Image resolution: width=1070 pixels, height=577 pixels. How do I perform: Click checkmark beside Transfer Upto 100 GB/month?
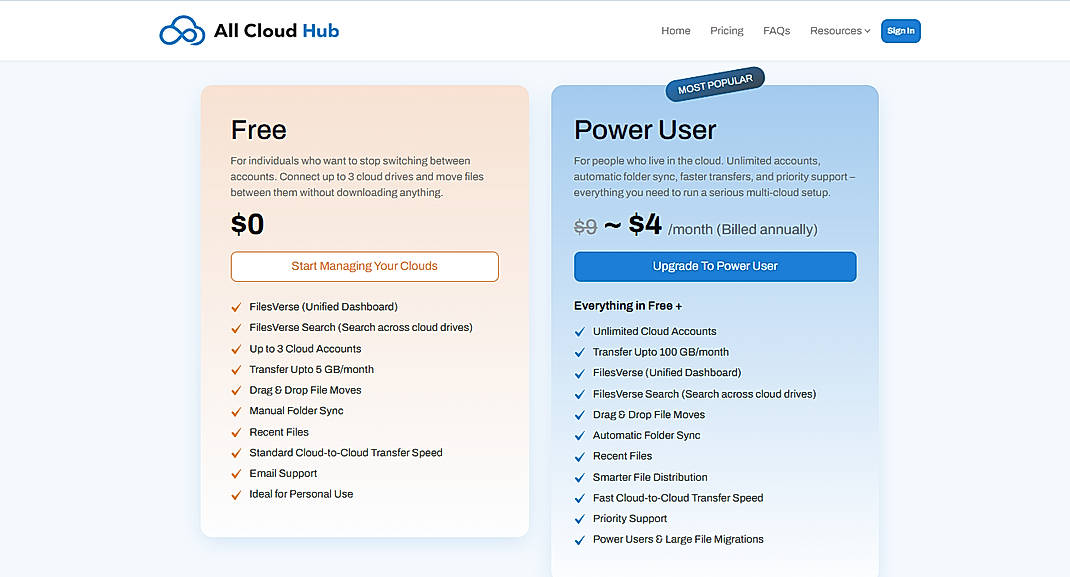coord(580,353)
